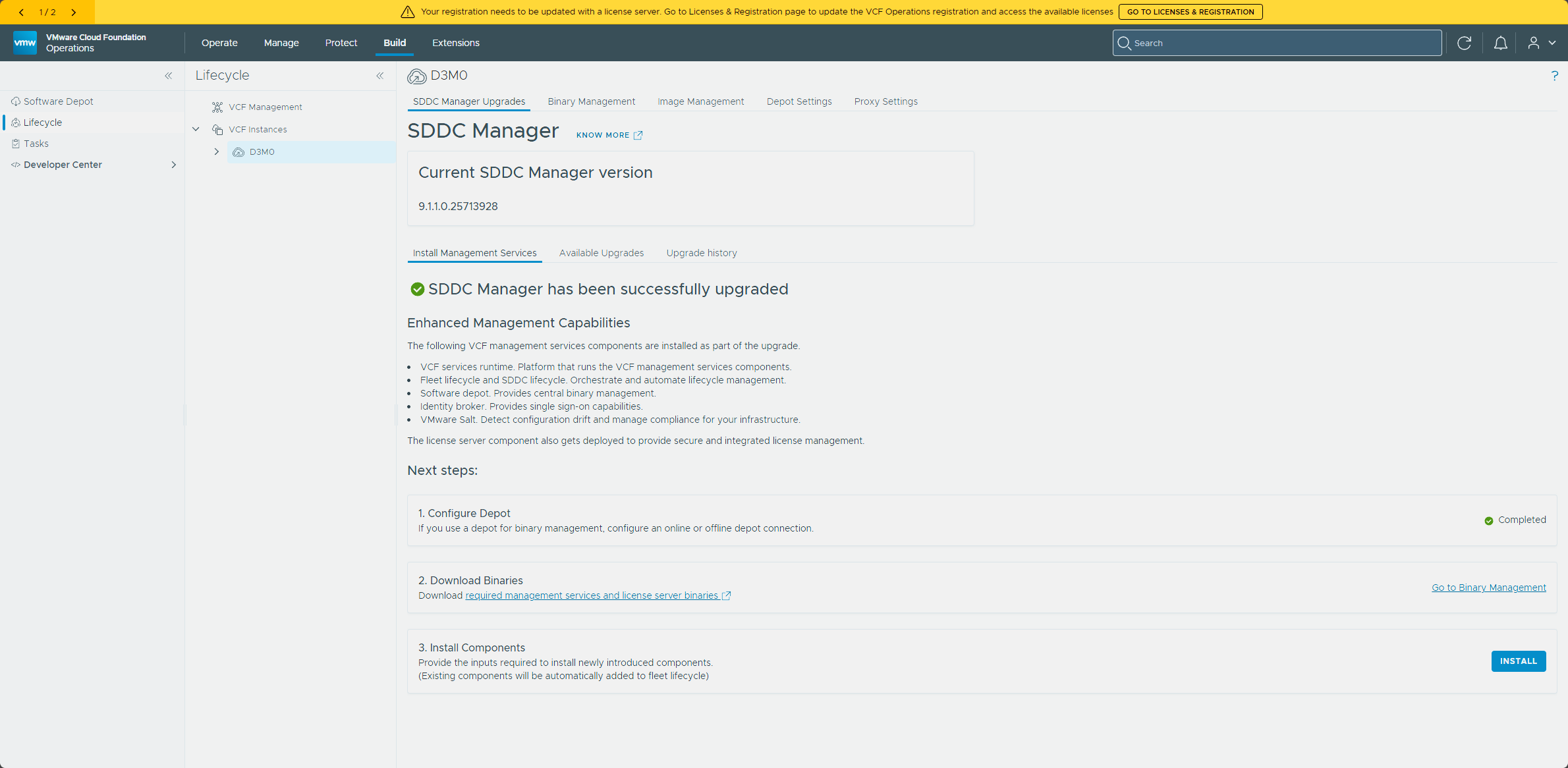Open the Extensions menu
Image resolution: width=1568 pixels, height=768 pixels.
(x=456, y=43)
